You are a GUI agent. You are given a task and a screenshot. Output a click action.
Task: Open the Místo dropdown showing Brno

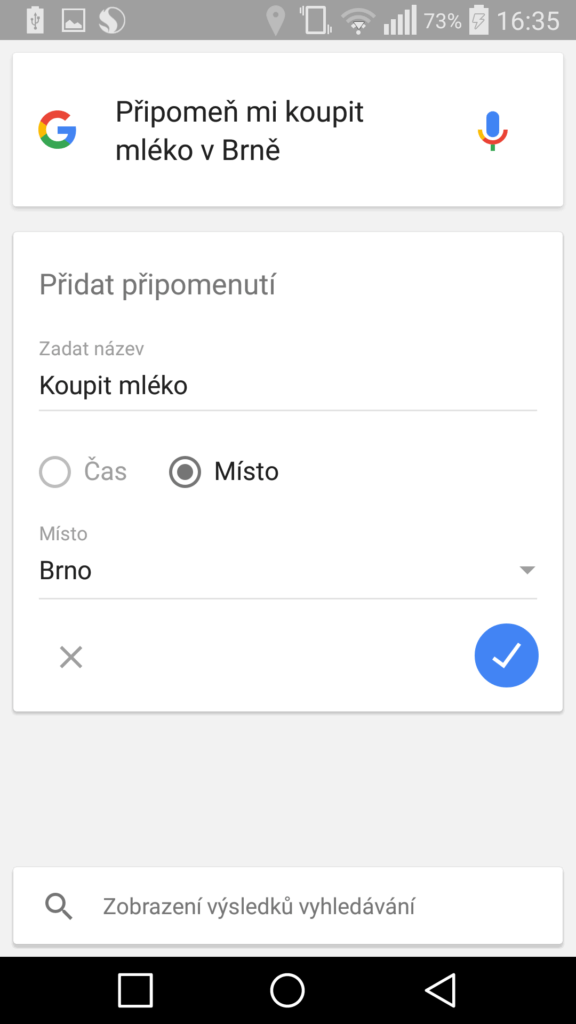click(x=288, y=571)
